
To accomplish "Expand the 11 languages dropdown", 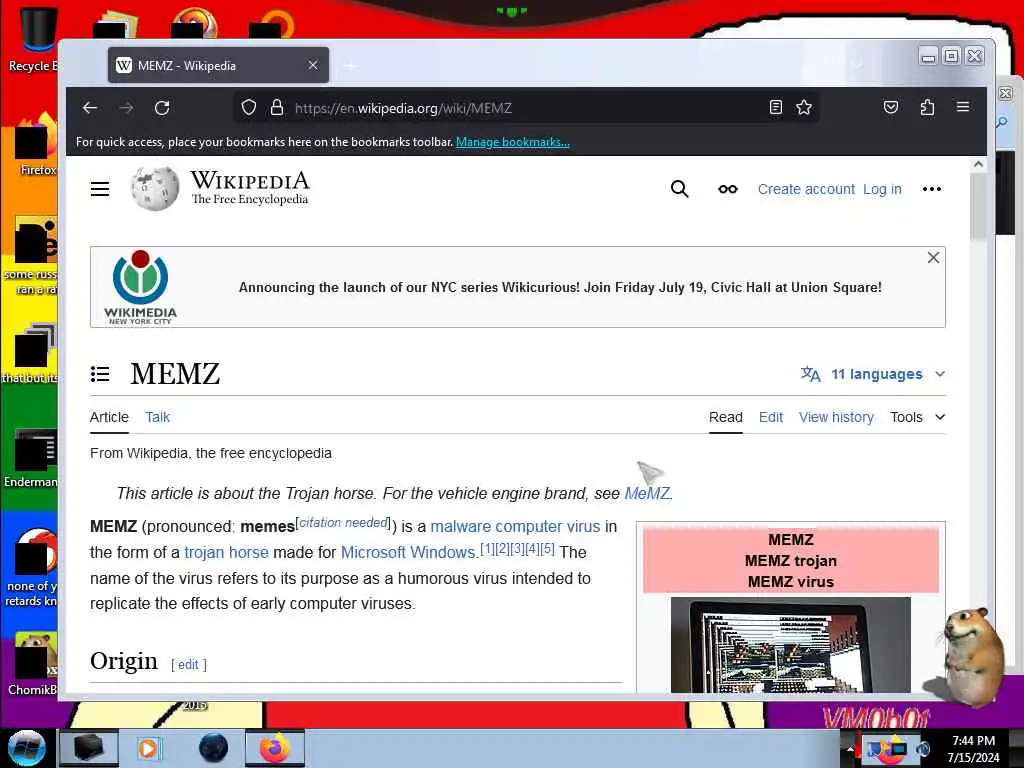I will [x=874, y=374].
